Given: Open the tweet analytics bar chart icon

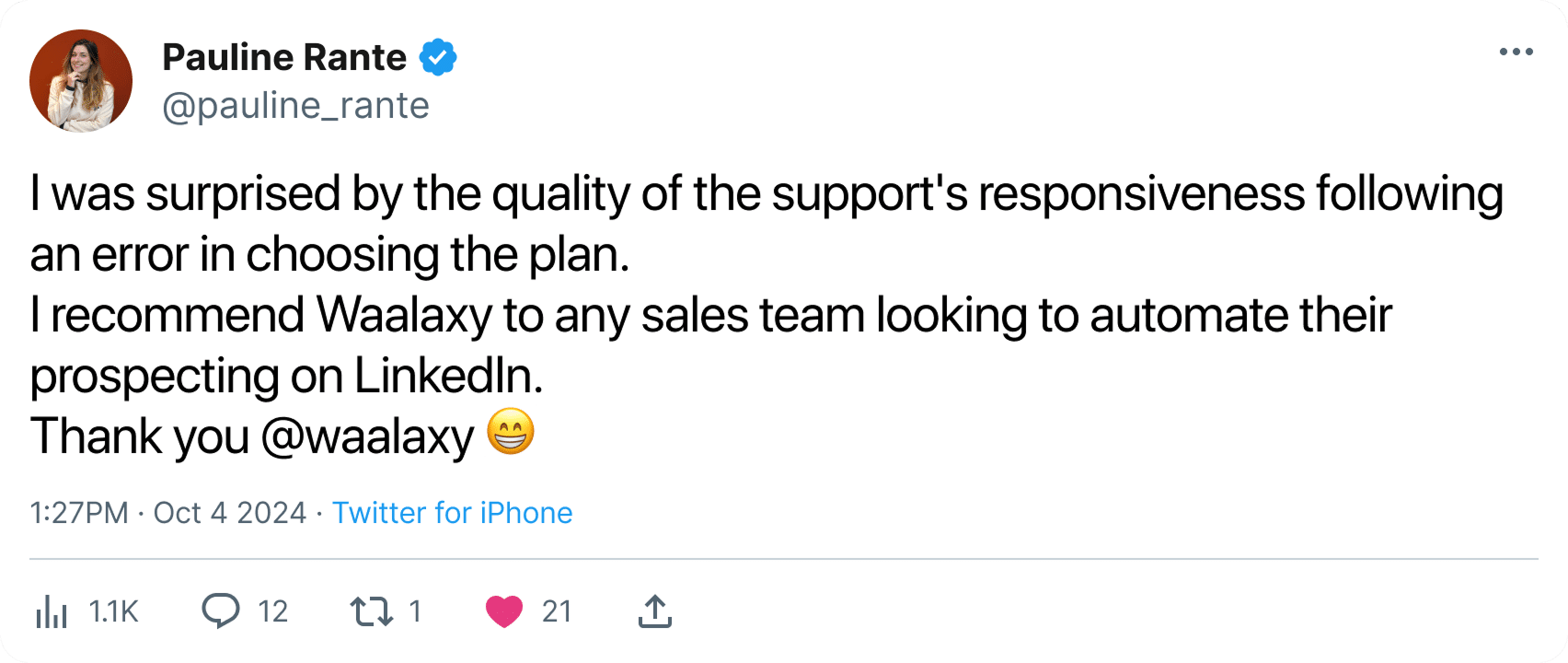Looking at the screenshot, I should [x=53, y=611].
